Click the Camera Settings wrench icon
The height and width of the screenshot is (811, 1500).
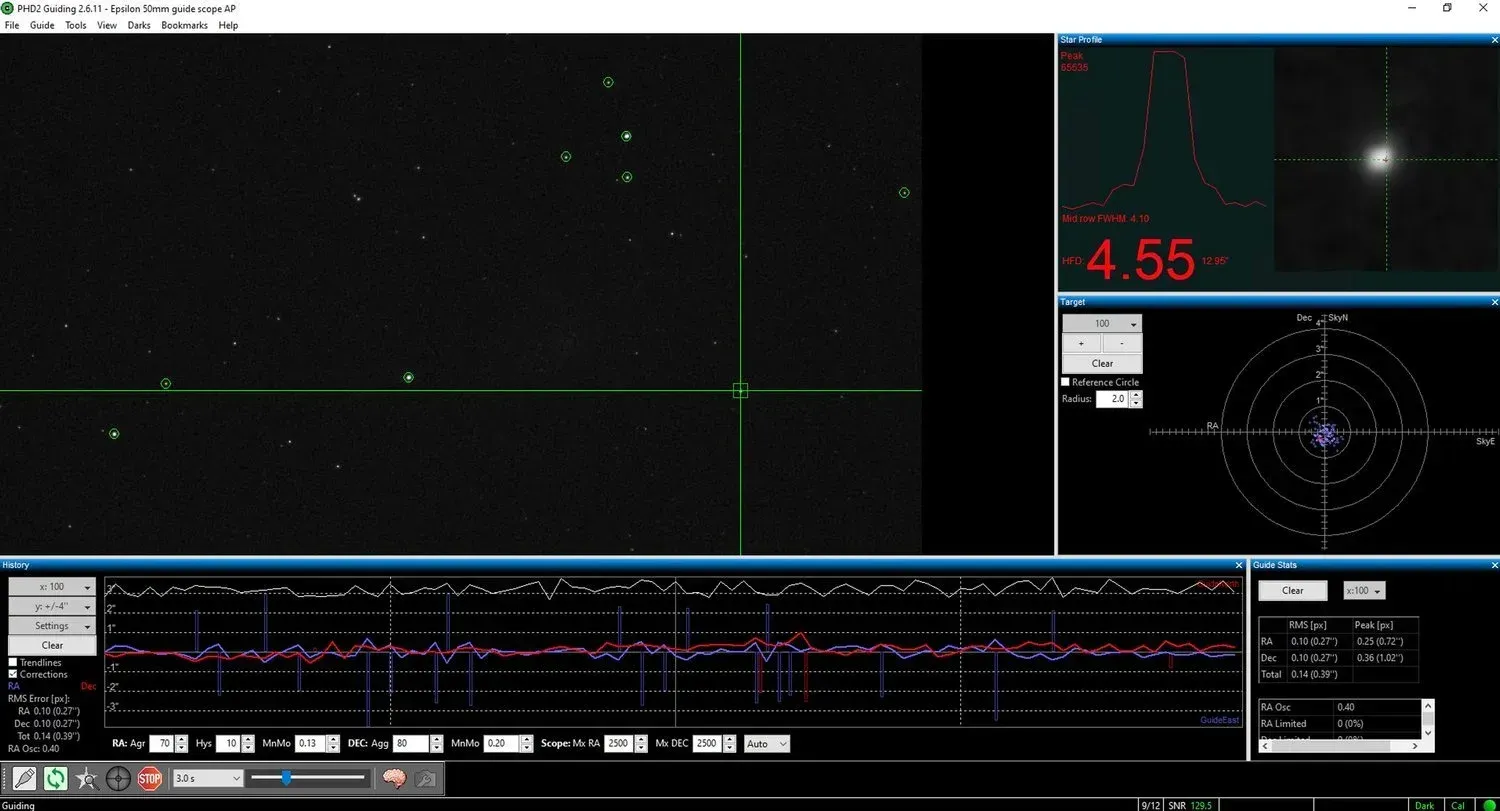click(x=425, y=778)
